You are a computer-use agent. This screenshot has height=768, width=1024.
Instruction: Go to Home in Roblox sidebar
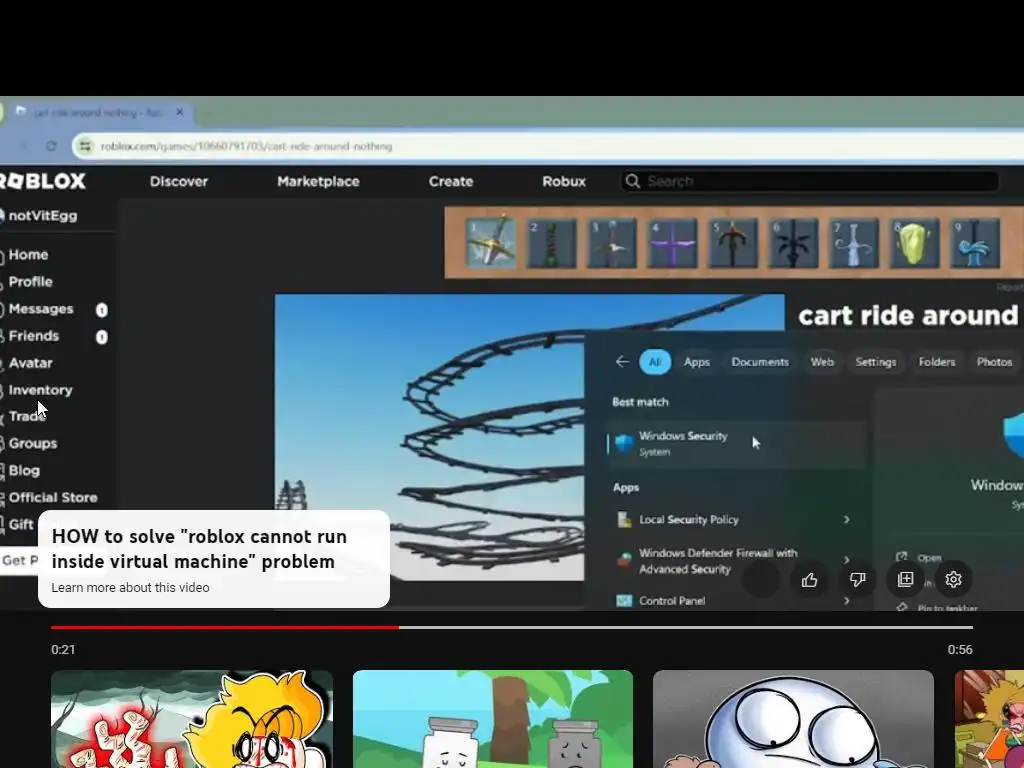click(28, 255)
